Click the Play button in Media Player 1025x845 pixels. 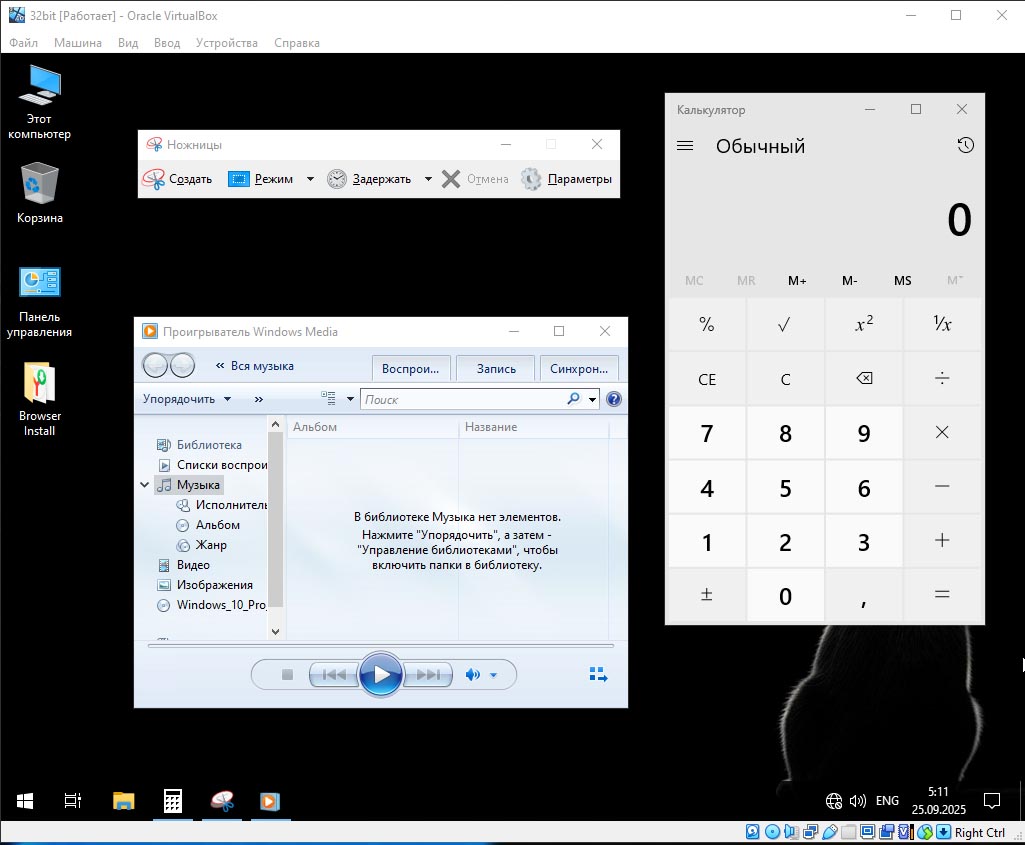coord(380,674)
